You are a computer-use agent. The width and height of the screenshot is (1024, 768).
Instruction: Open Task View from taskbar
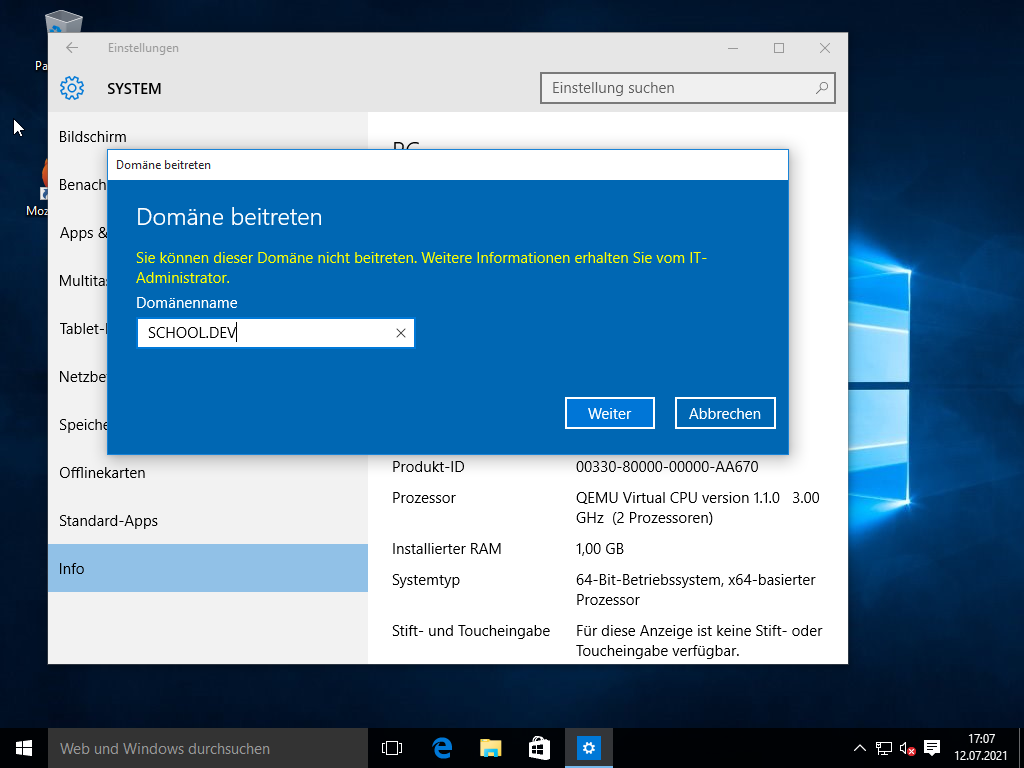(x=392, y=748)
